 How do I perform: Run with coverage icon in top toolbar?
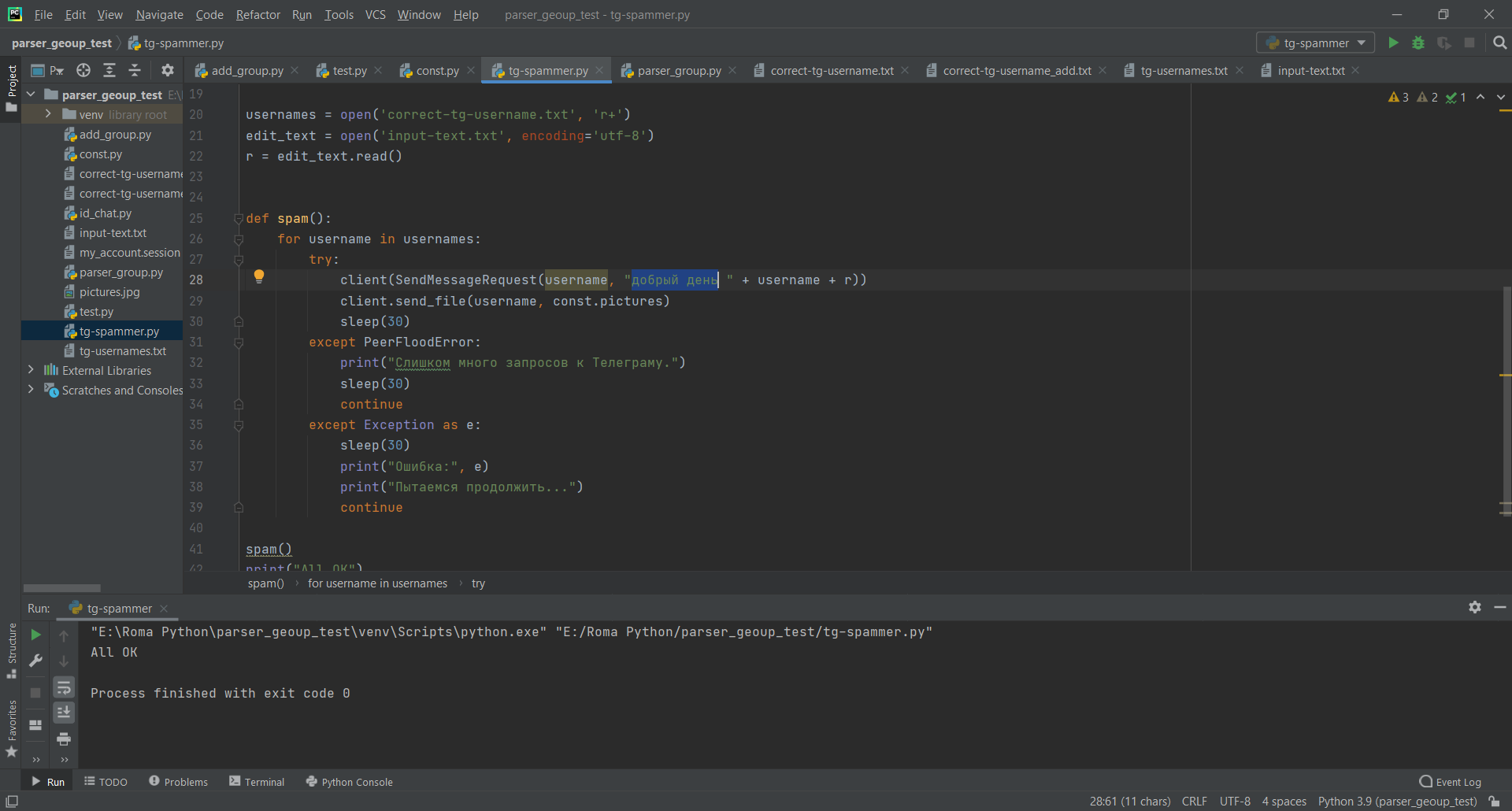tap(1443, 43)
